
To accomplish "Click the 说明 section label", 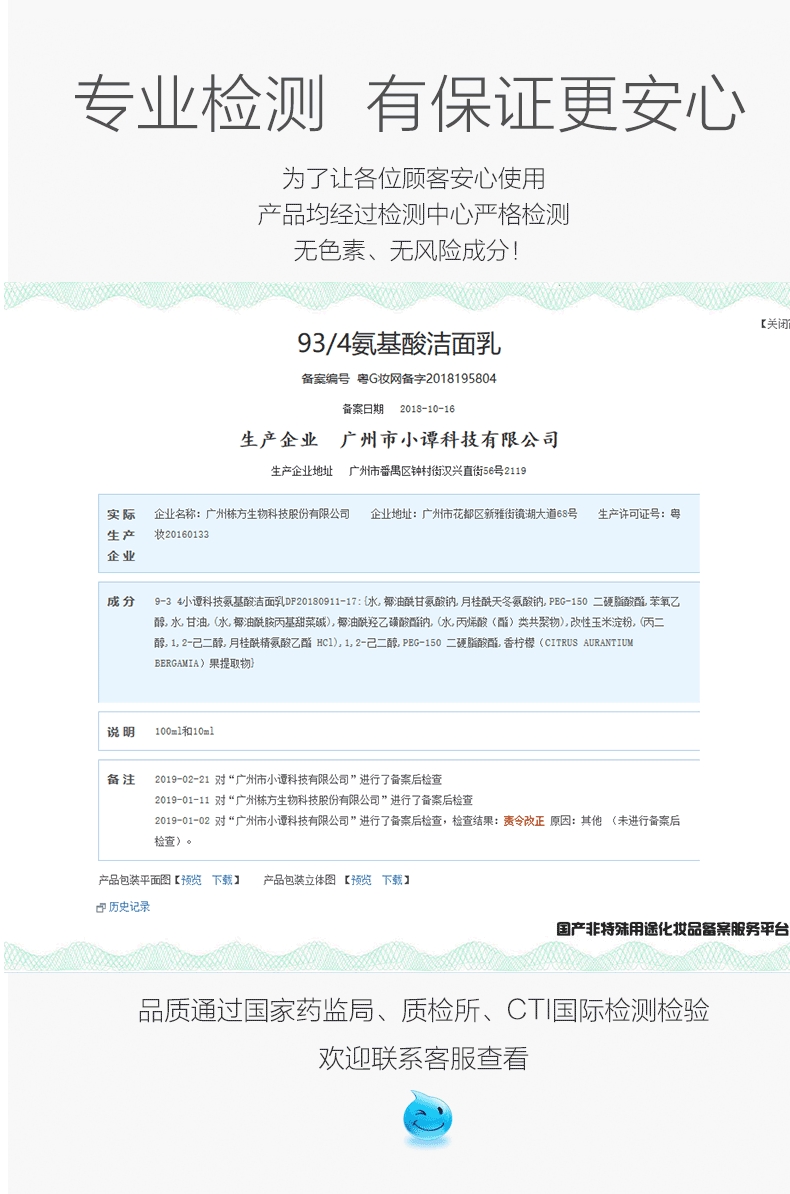I will tap(121, 732).
